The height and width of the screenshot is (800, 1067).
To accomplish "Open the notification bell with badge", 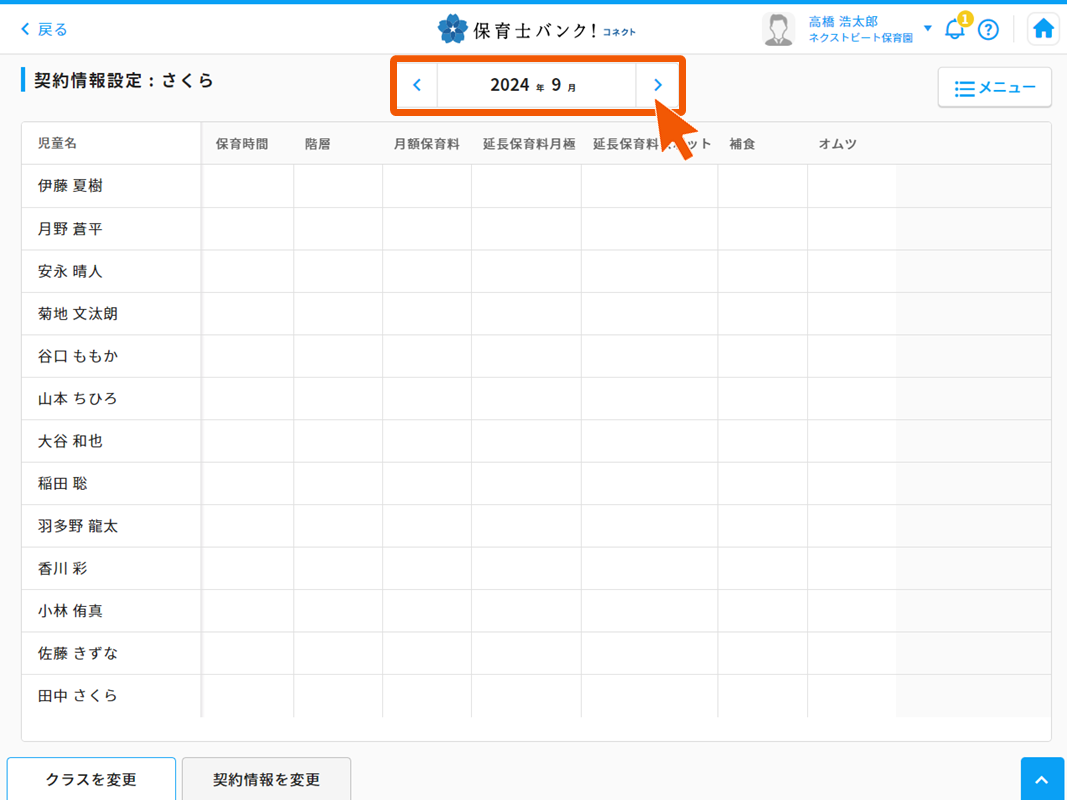I will [x=955, y=29].
